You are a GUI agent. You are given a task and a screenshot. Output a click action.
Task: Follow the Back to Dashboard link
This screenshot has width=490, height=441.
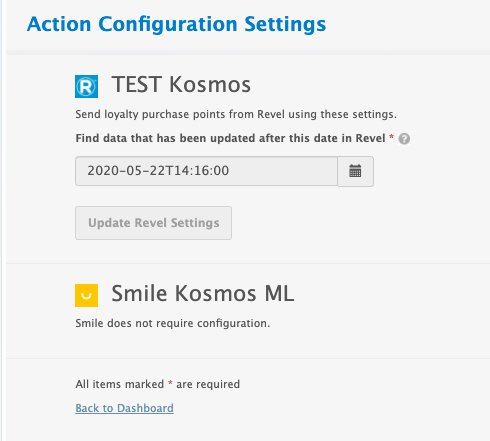point(124,408)
